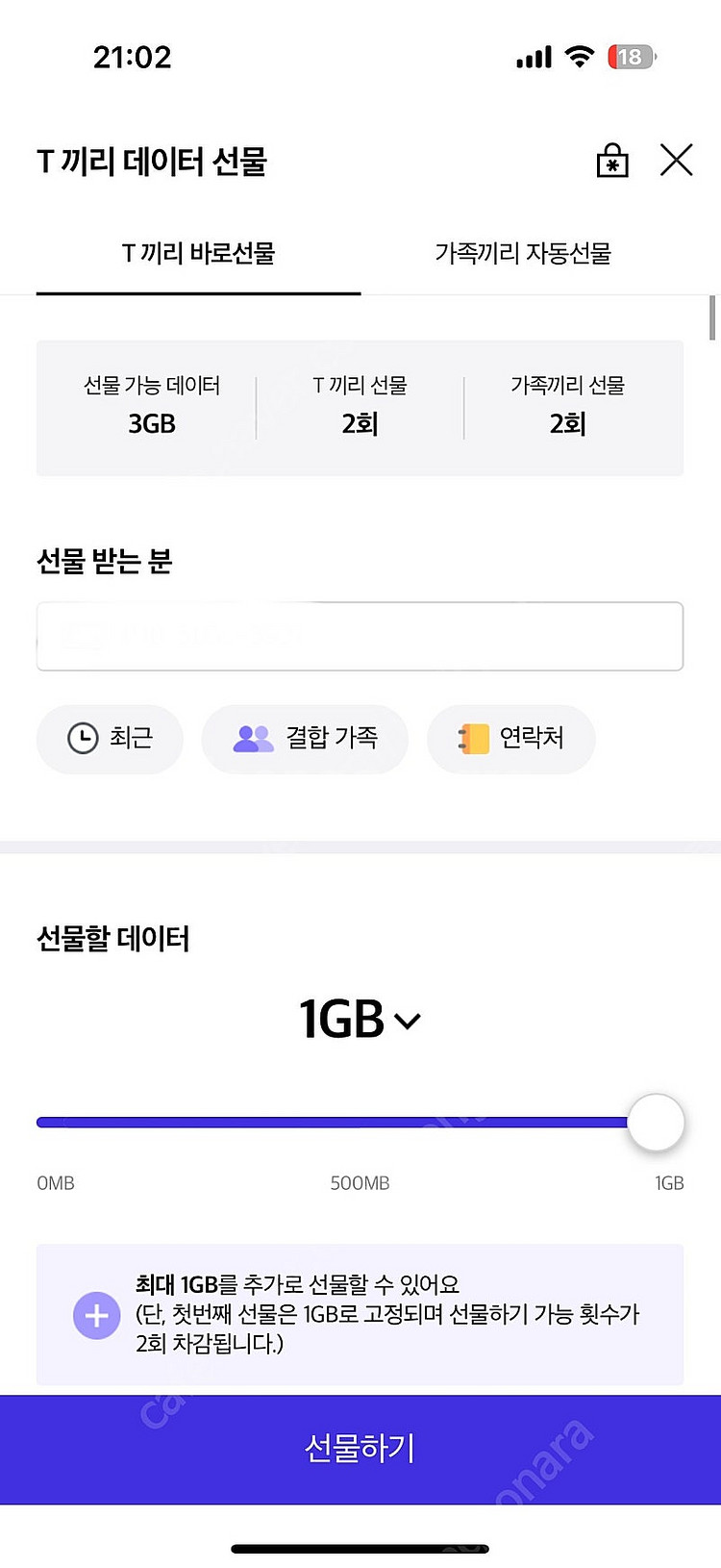Click the page scrollbar on right edge

click(712, 318)
